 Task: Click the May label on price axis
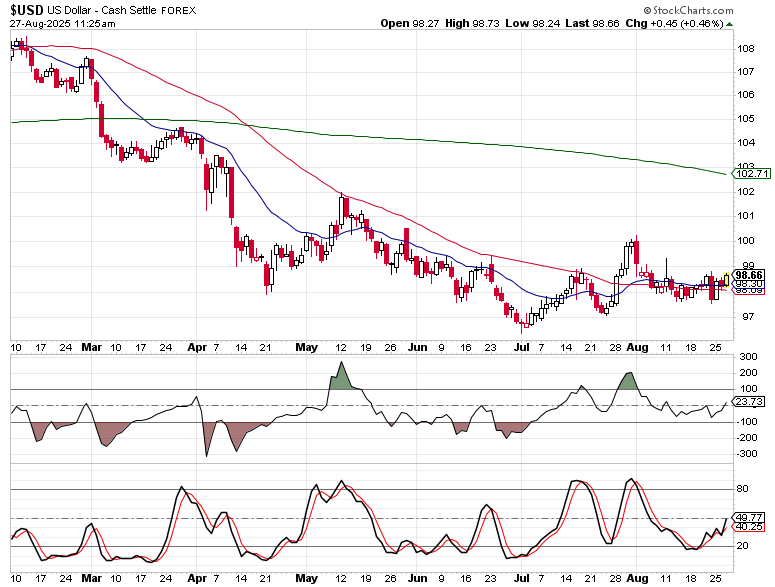[306, 347]
